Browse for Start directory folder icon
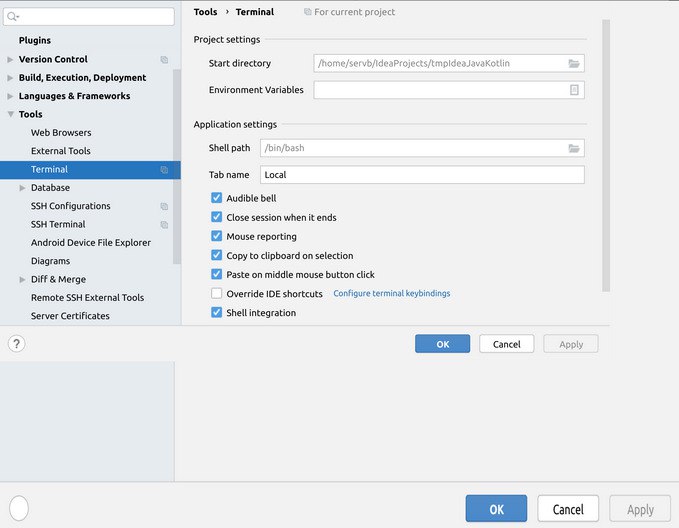Image resolution: width=679 pixels, height=528 pixels. 574,64
